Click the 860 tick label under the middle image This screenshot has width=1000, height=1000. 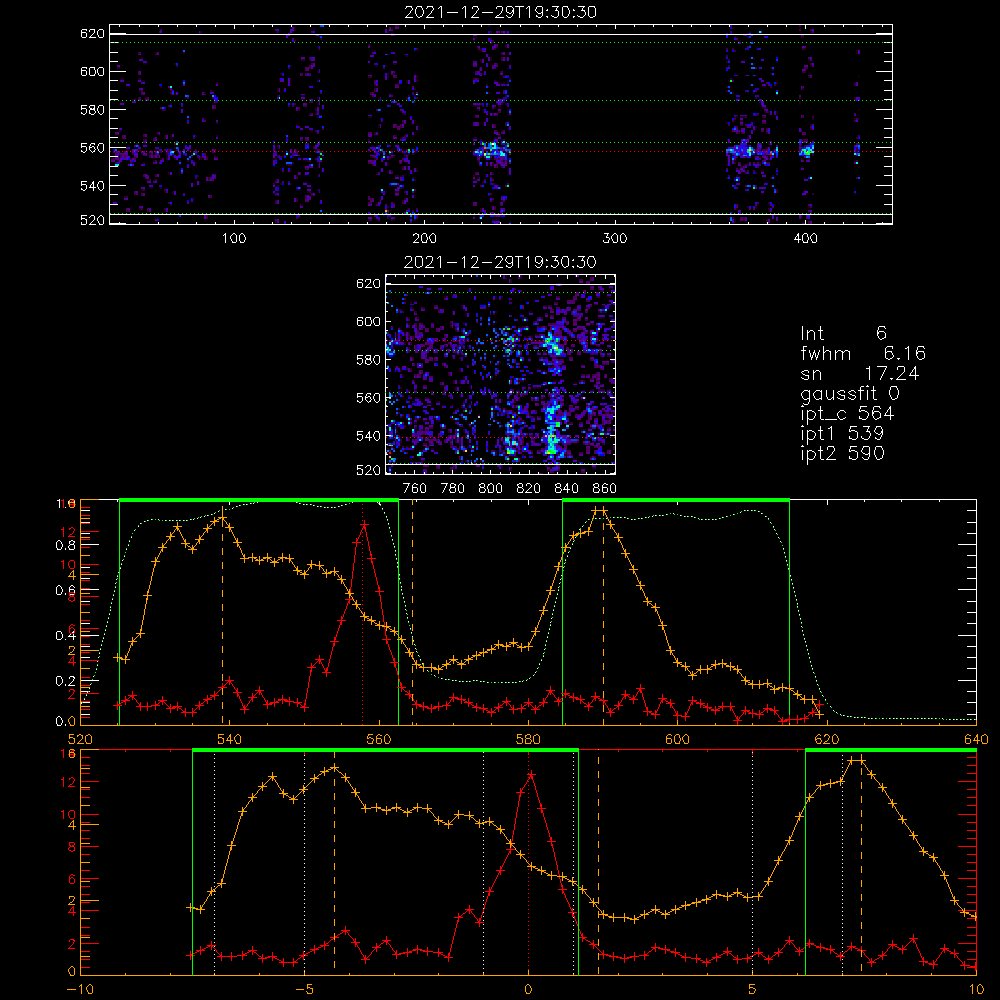[x=605, y=489]
